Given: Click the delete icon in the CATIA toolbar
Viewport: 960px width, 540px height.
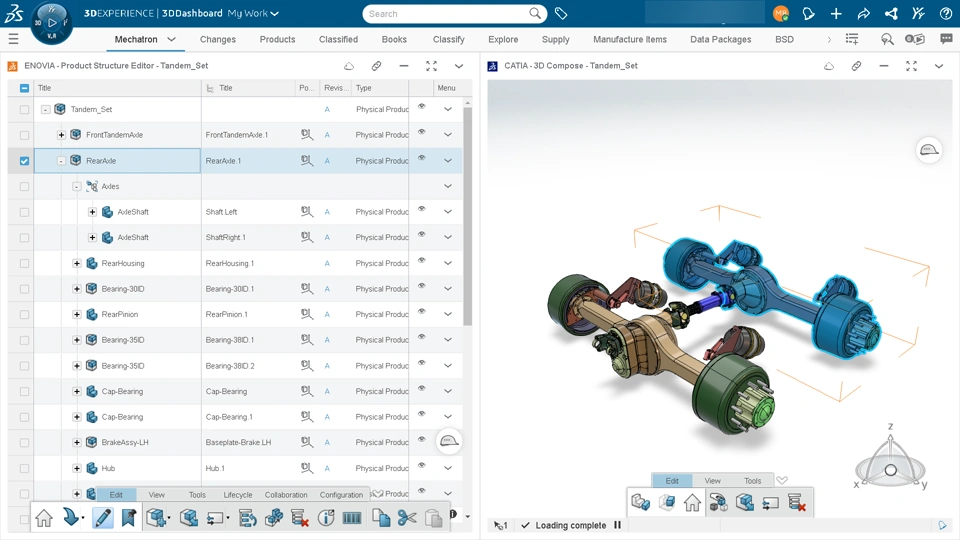Looking at the screenshot, I should pyautogui.click(x=797, y=503).
